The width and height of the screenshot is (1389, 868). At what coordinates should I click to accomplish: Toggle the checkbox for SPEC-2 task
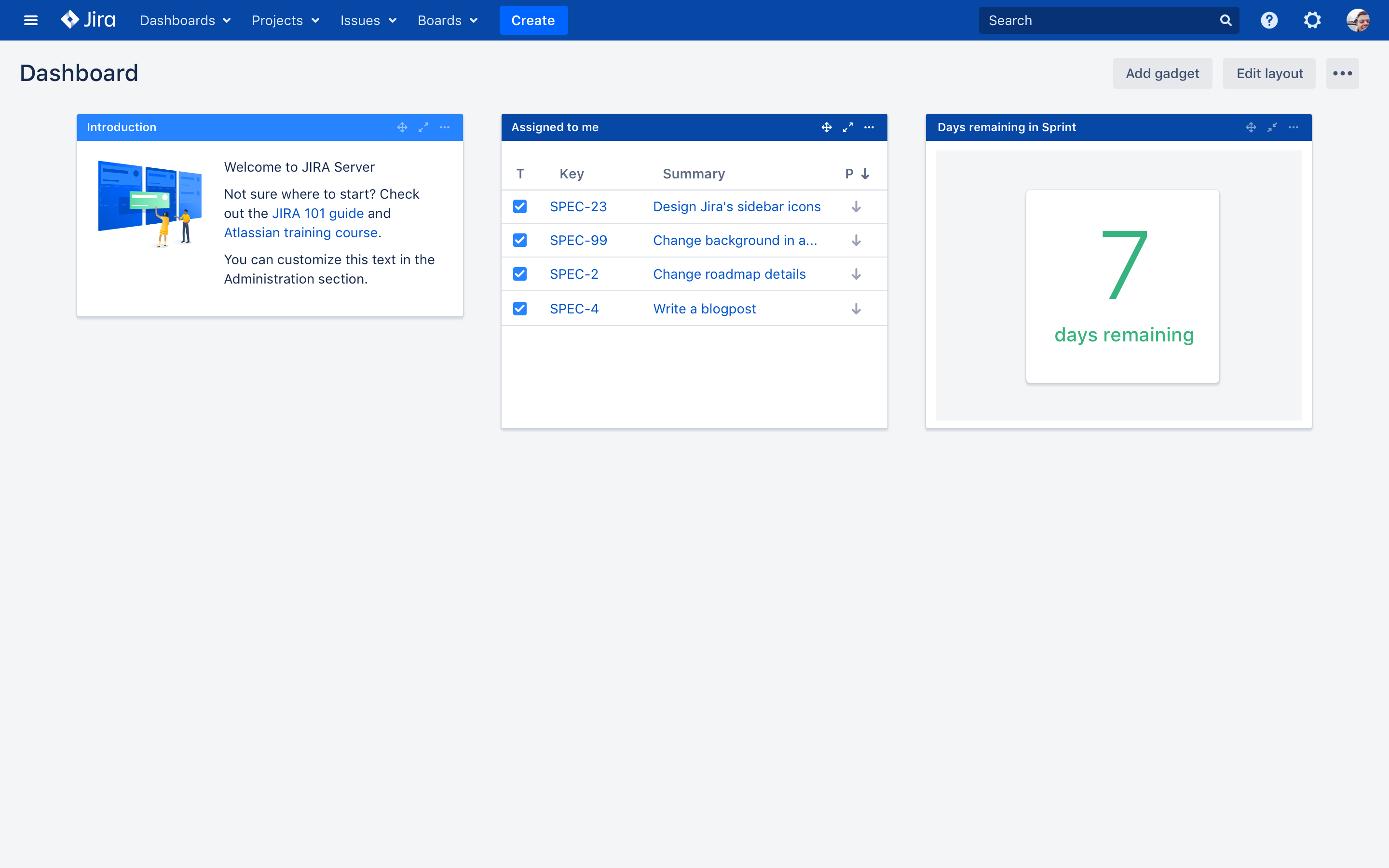point(520,274)
